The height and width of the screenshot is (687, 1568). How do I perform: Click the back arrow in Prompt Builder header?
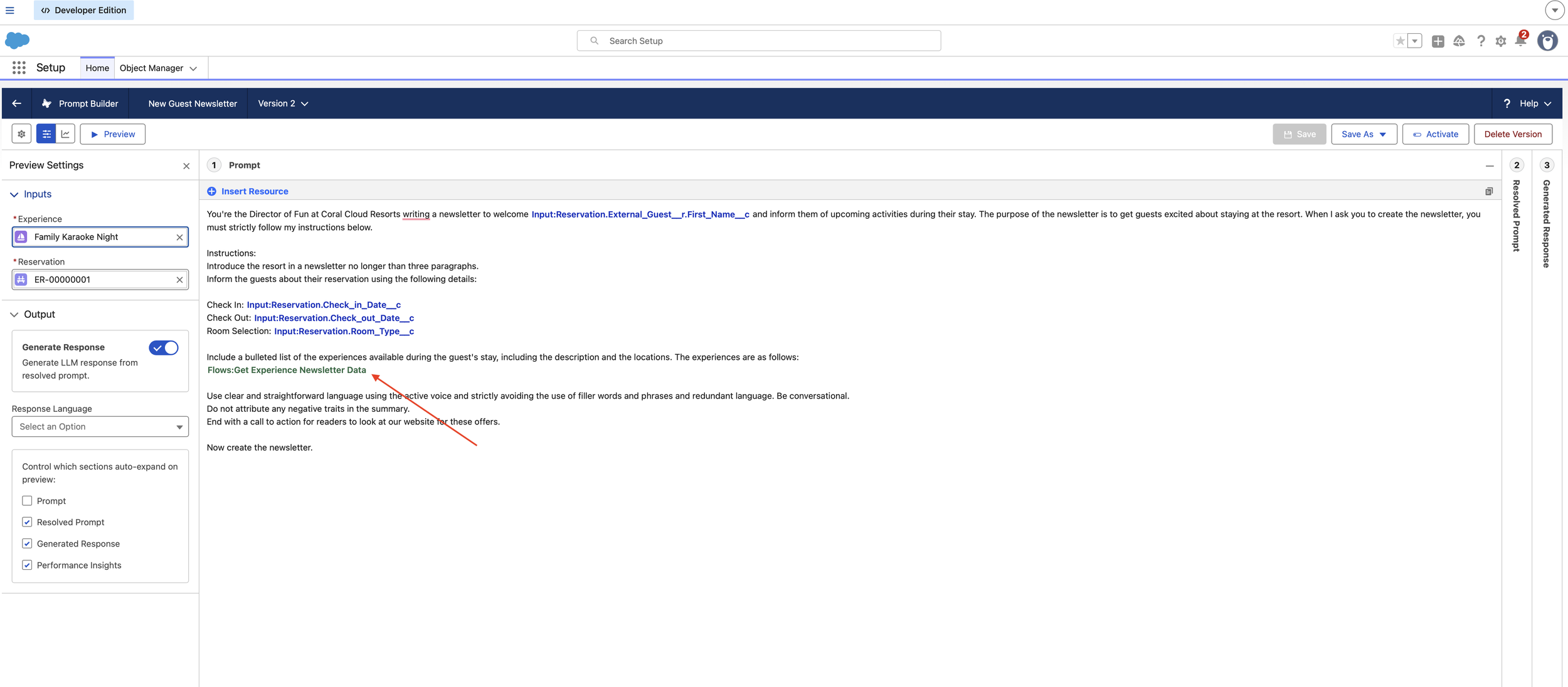pos(17,103)
